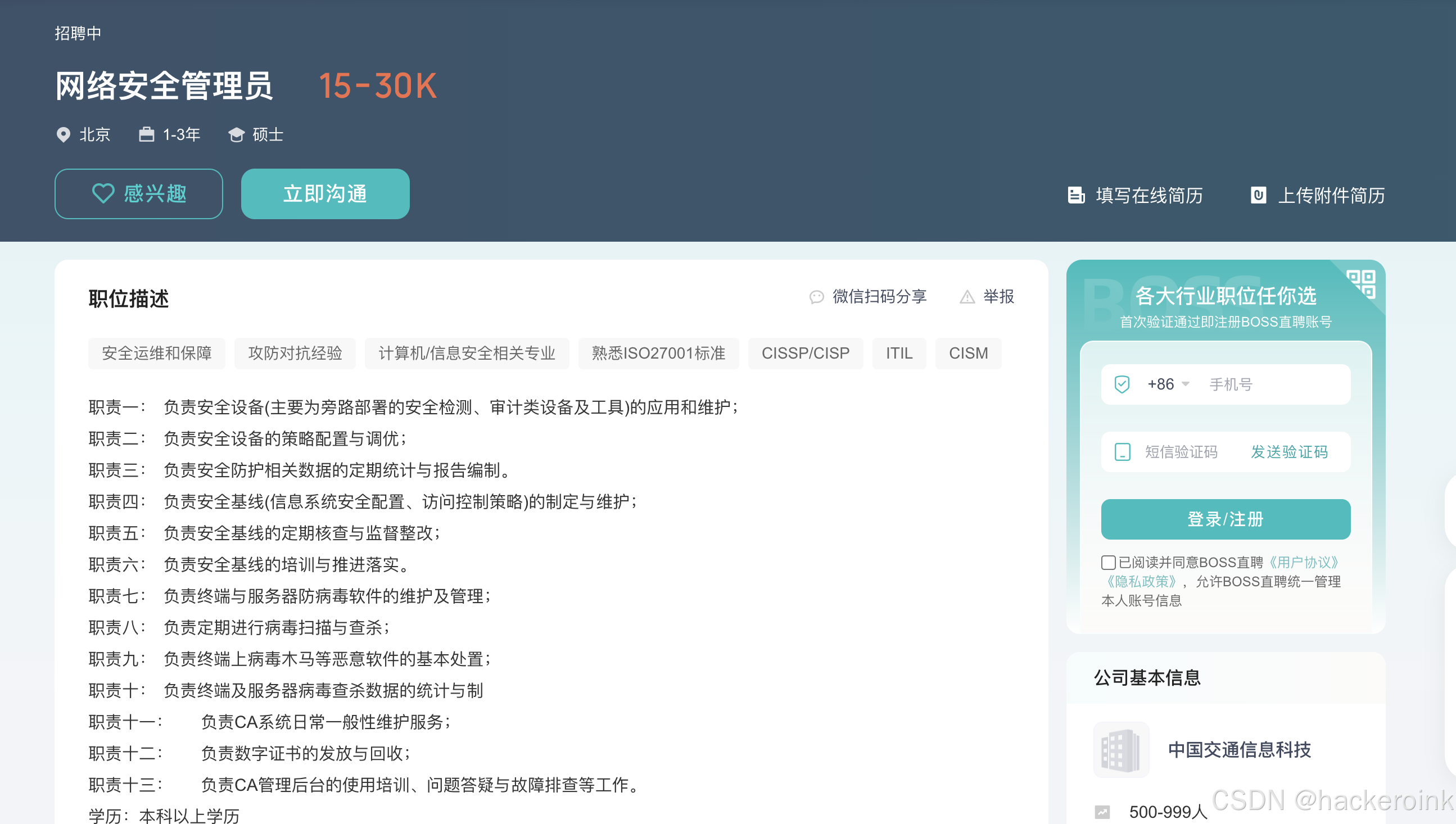Click the 手机号 phone number input field
This screenshot has height=824, width=1456.
(1273, 384)
